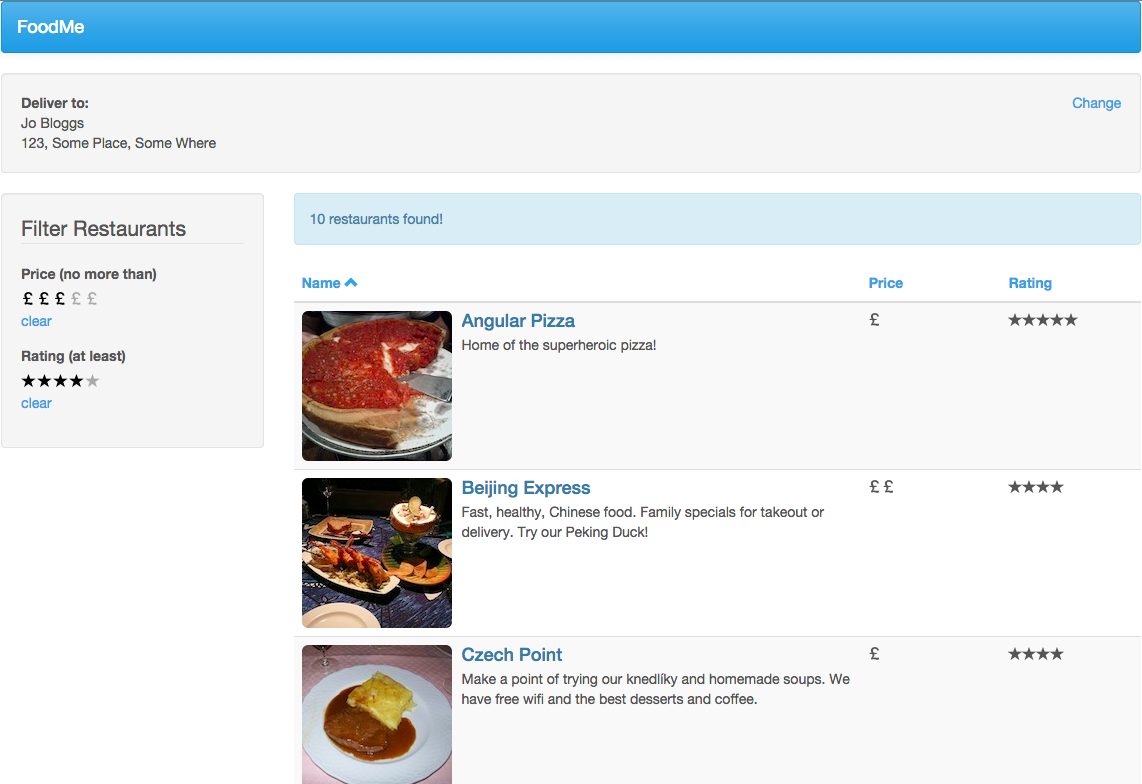Set minimum rating to one star
Image resolution: width=1142 pixels, height=784 pixels.
click(28, 380)
